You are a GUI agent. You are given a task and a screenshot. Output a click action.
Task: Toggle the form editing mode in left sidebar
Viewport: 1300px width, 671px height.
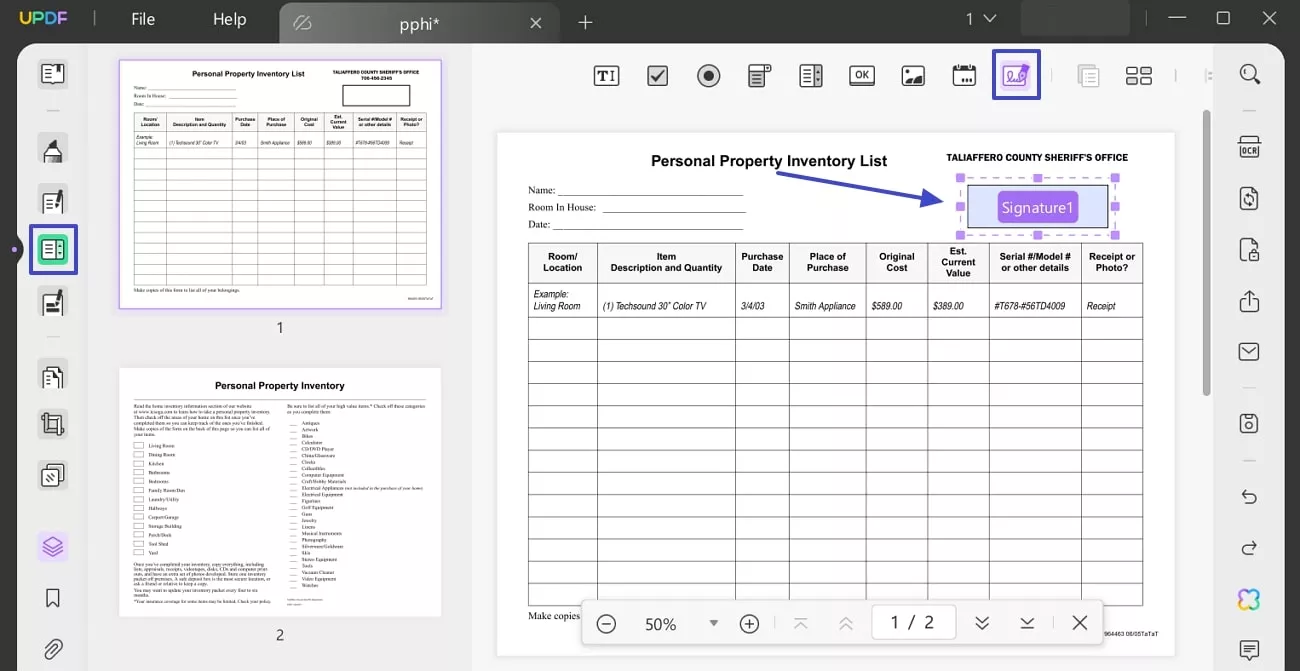(x=52, y=249)
